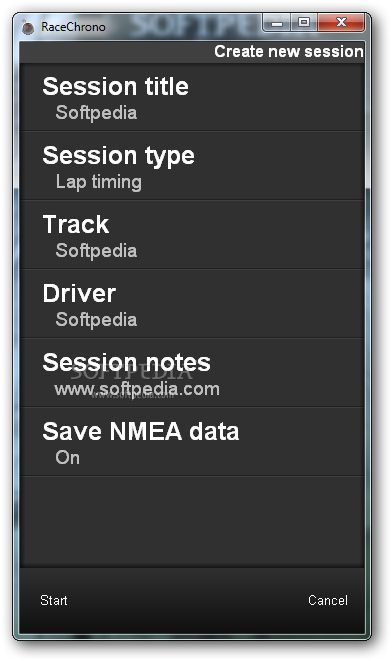Edit the Session notes entry
Image resolution: width=392 pixels, height=661 pixels.
coord(192,373)
